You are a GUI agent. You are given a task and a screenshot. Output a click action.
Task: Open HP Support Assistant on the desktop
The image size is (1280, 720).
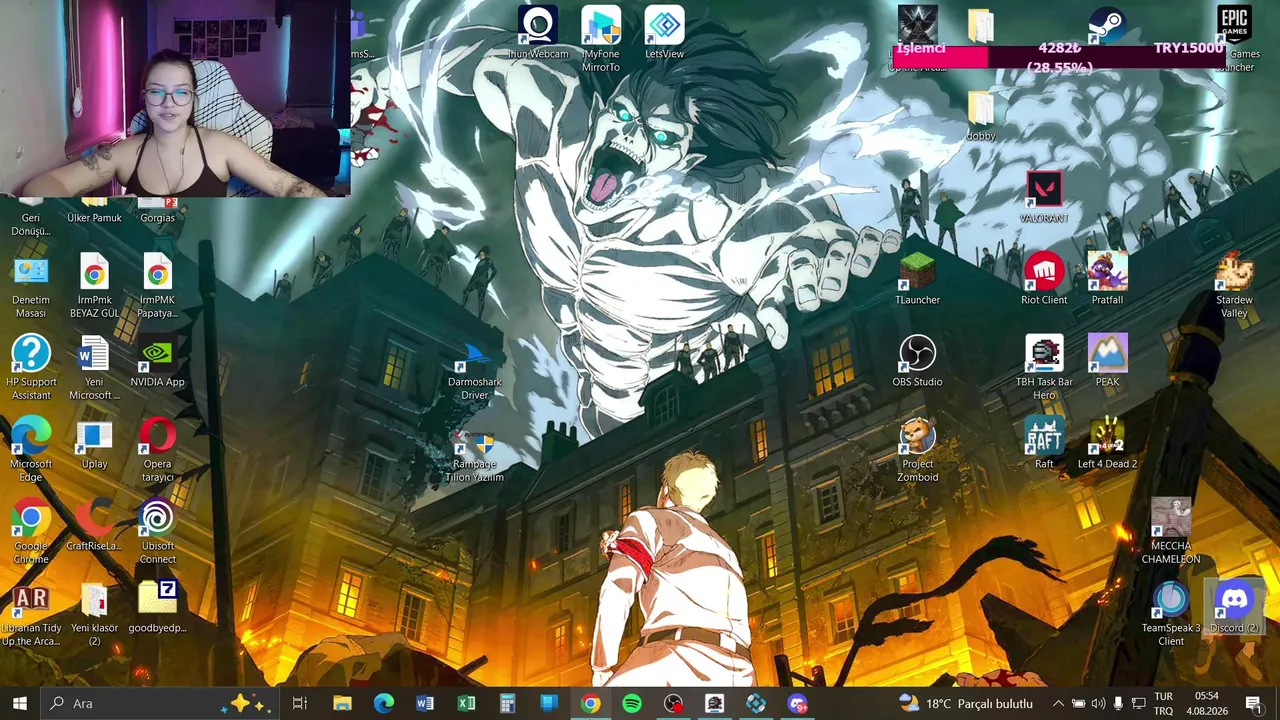point(31,368)
